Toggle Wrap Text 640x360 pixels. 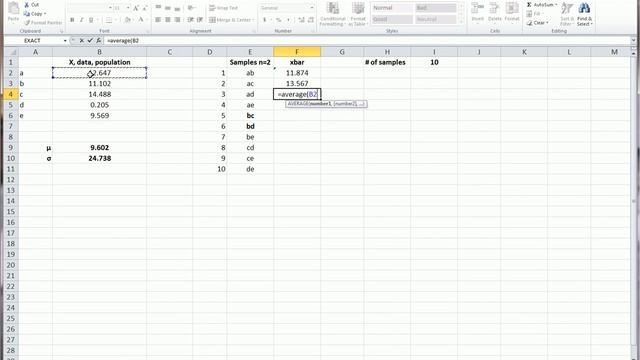(x=223, y=8)
